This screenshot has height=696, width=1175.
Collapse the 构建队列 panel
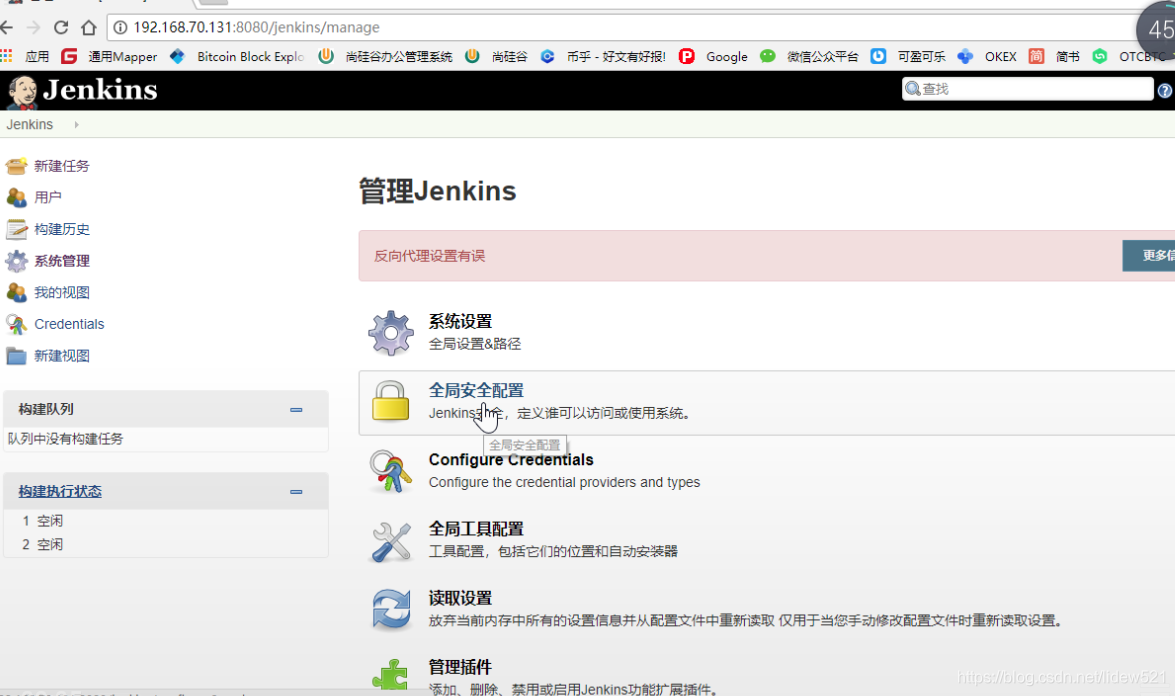pos(296,410)
